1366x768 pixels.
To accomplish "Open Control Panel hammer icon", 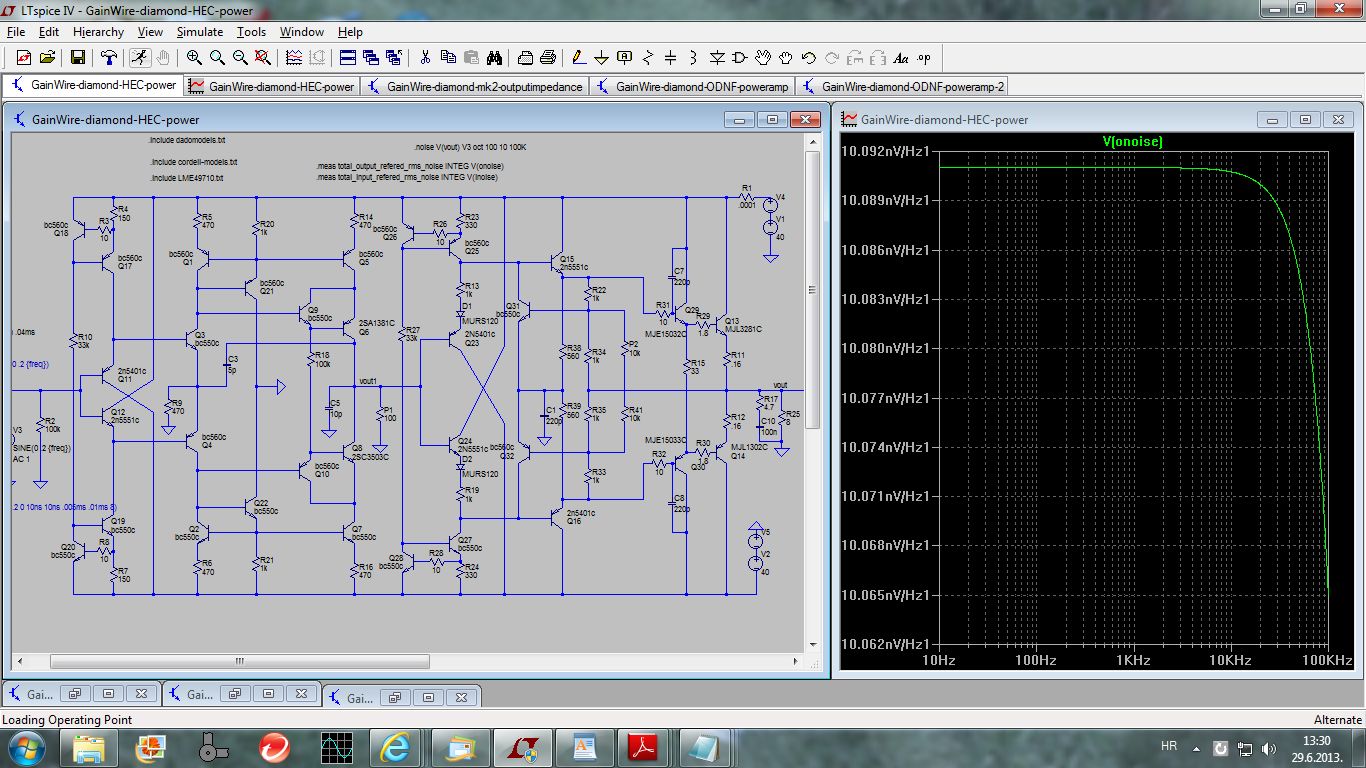I will [x=109, y=57].
